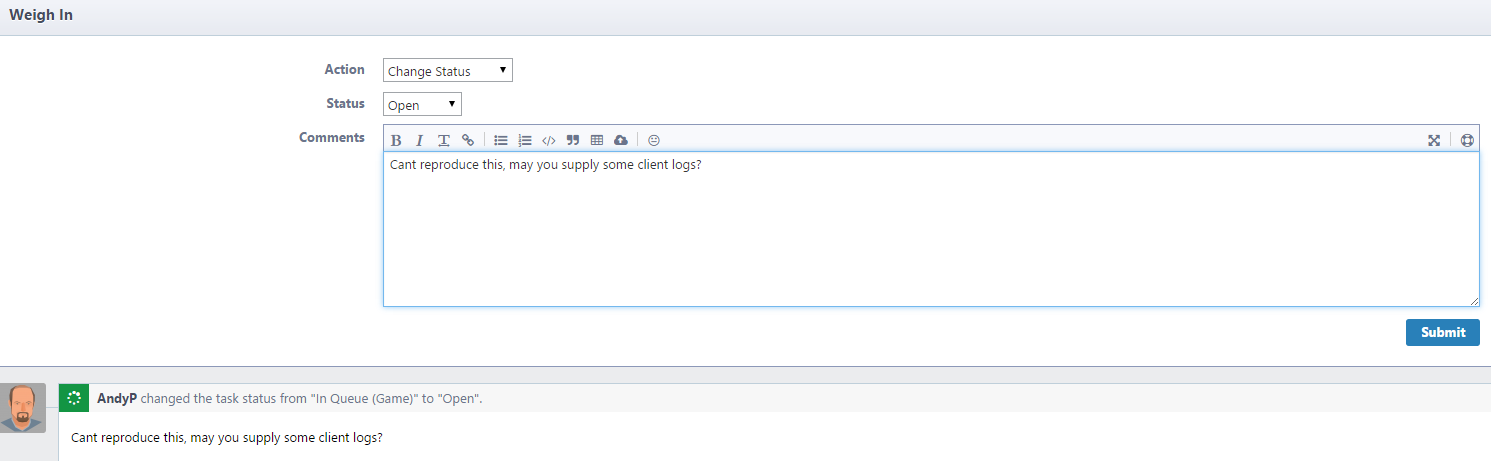
Task: Click inside the Comments text area
Action: click(930, 230)
